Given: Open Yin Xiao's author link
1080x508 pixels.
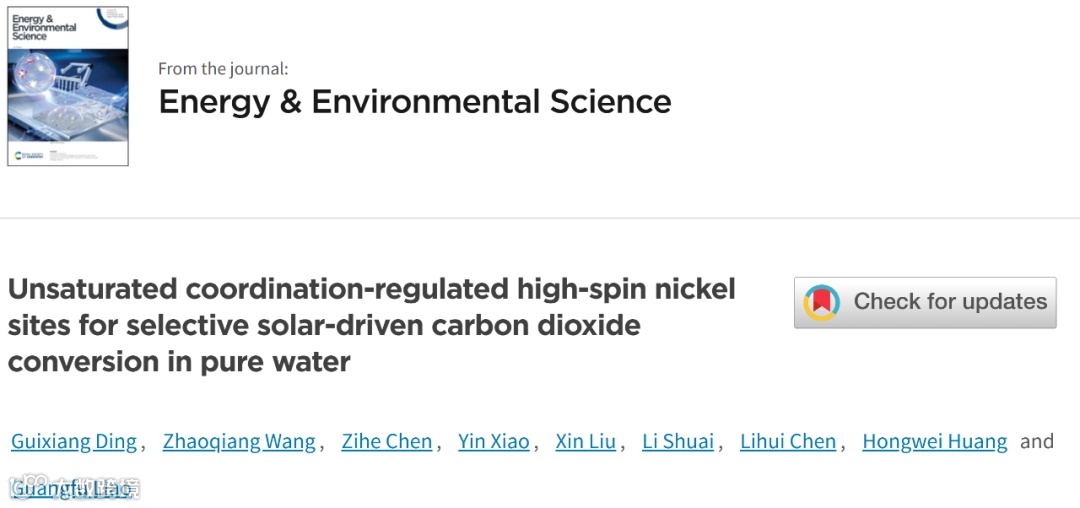Looking at the screenshot, I should [x=494, y=441].
